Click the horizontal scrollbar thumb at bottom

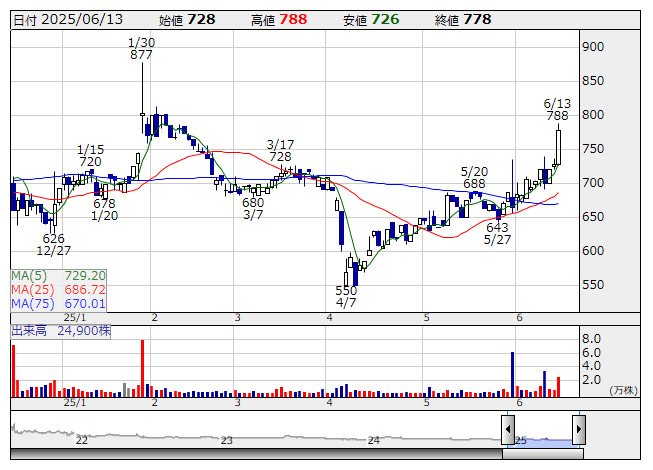pos(543,453)
